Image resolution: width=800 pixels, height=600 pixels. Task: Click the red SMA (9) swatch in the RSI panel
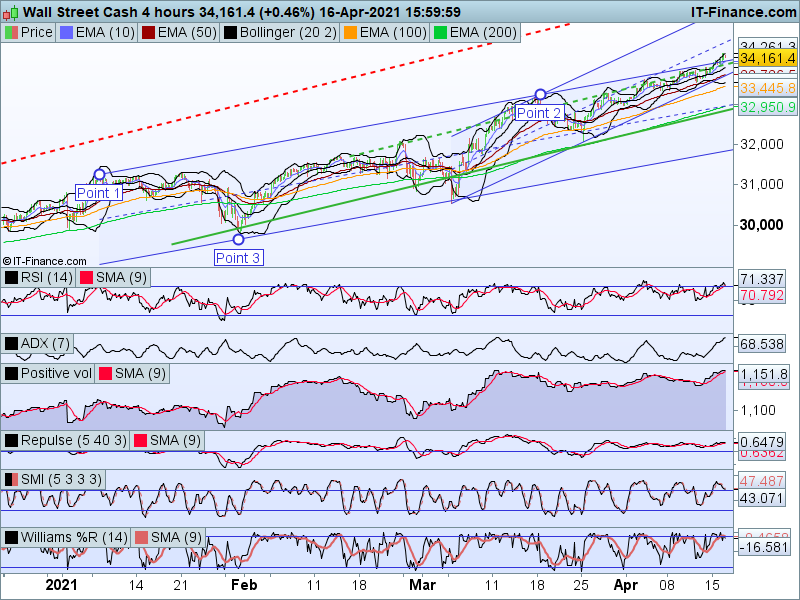pyautogui.click(x=86, y=278)
